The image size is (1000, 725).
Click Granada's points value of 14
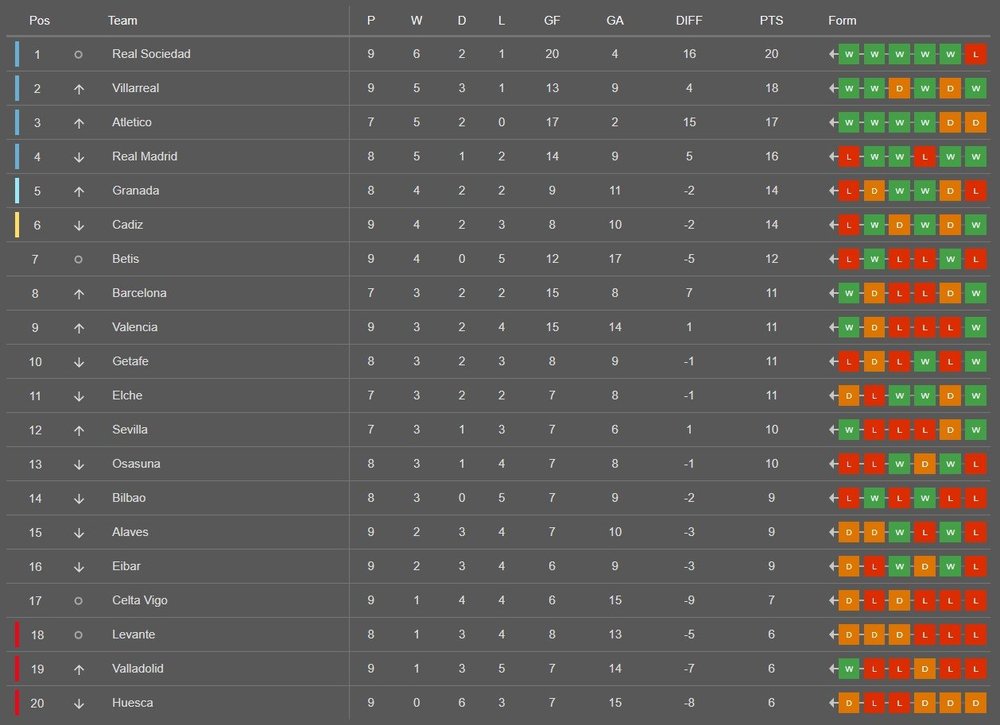pyautogui.click(x=771, y=191)
